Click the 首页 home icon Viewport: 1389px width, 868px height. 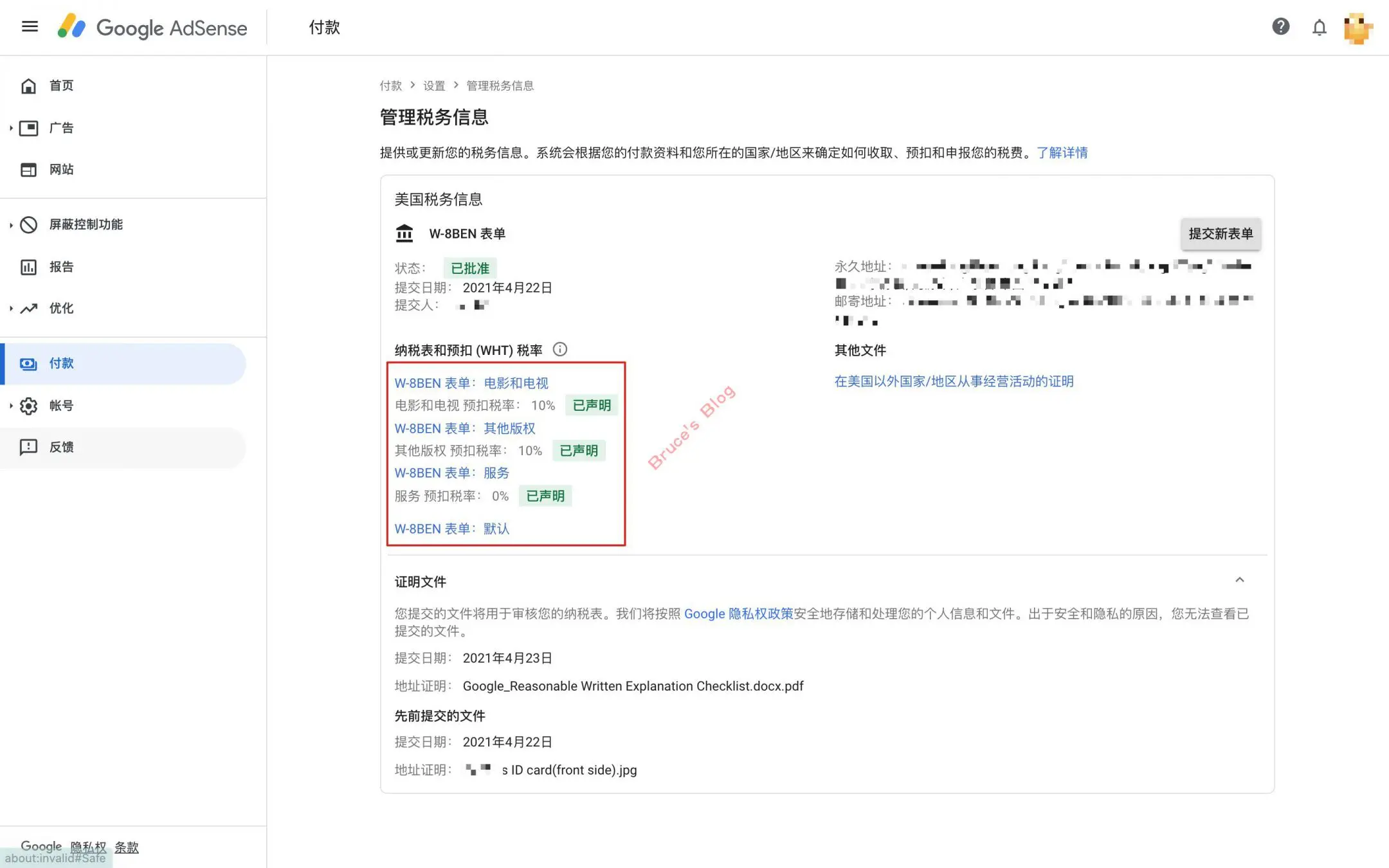29,86
